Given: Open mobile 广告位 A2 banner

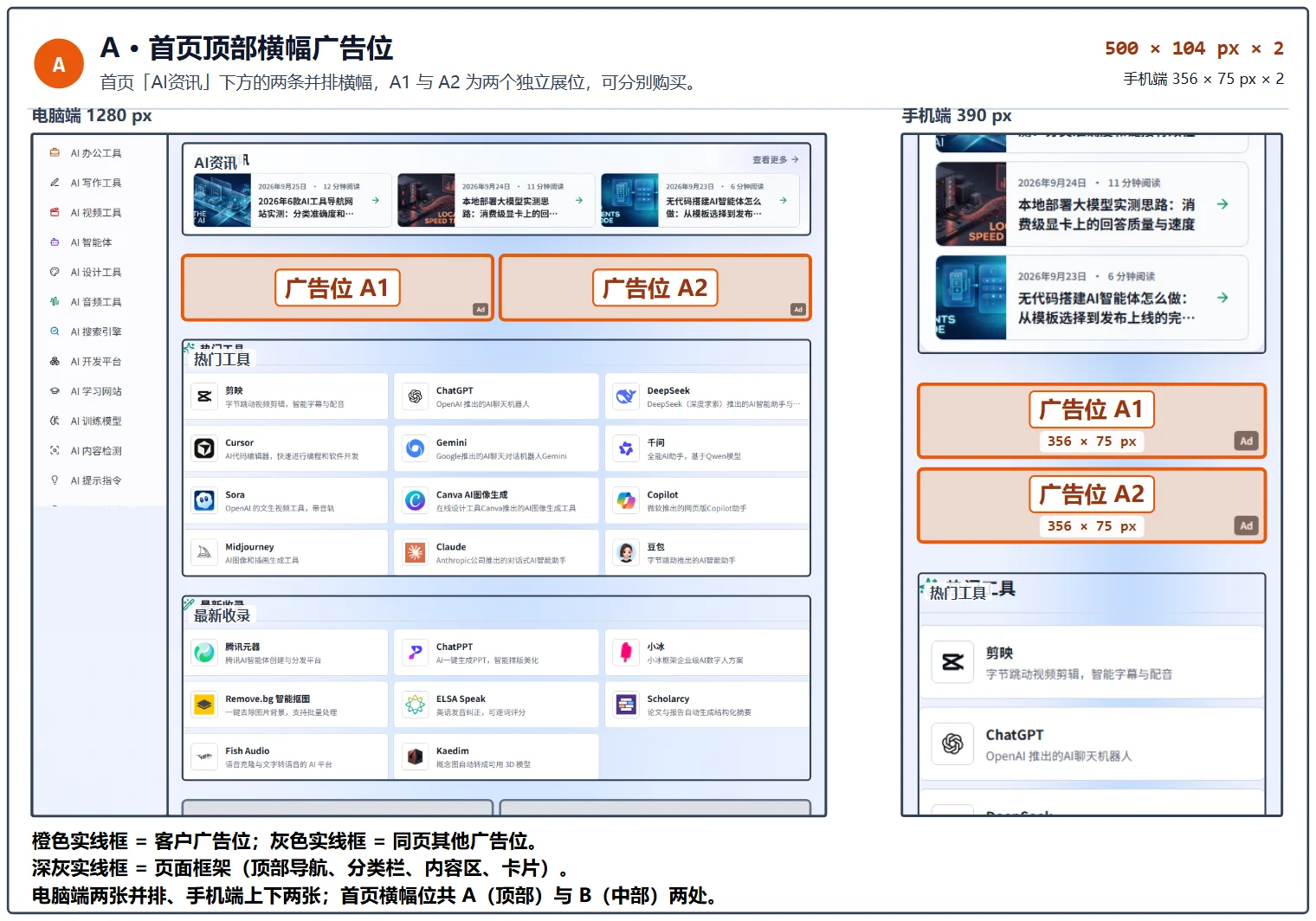Looking at the screenshot, I should 1092,506.
